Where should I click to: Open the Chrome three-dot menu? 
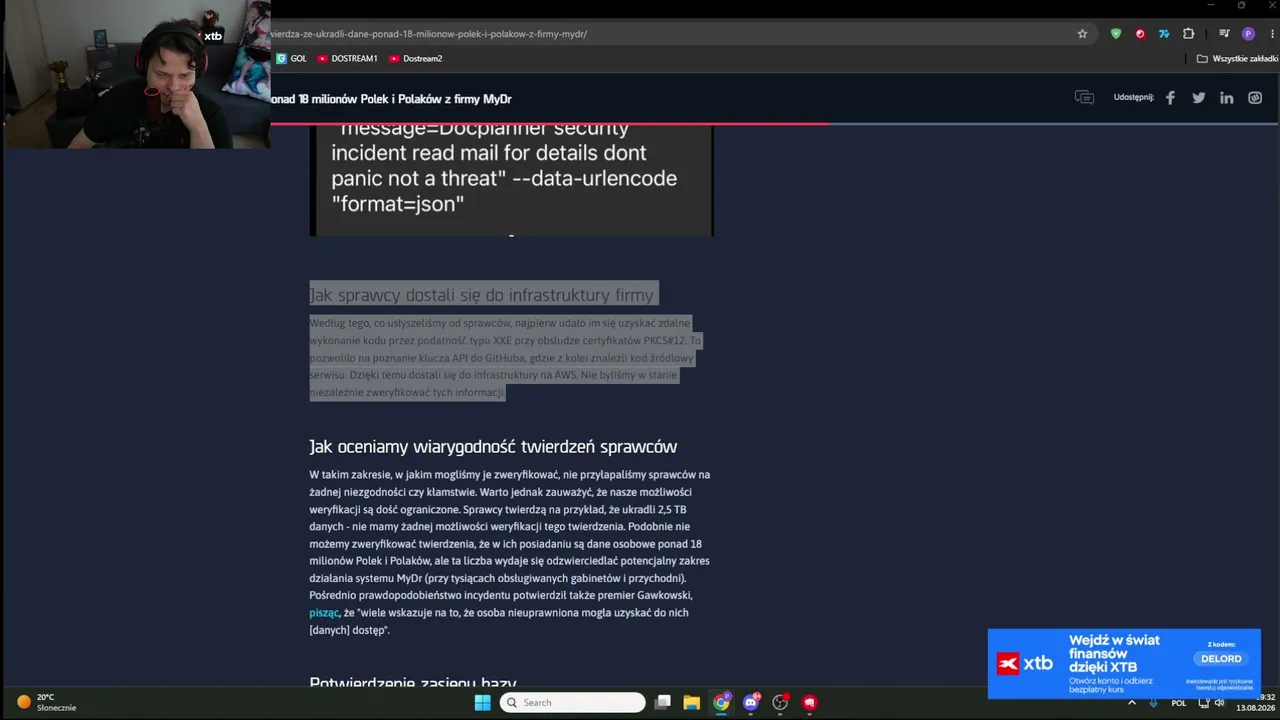pyautogui.click(x=1270, y=34)
